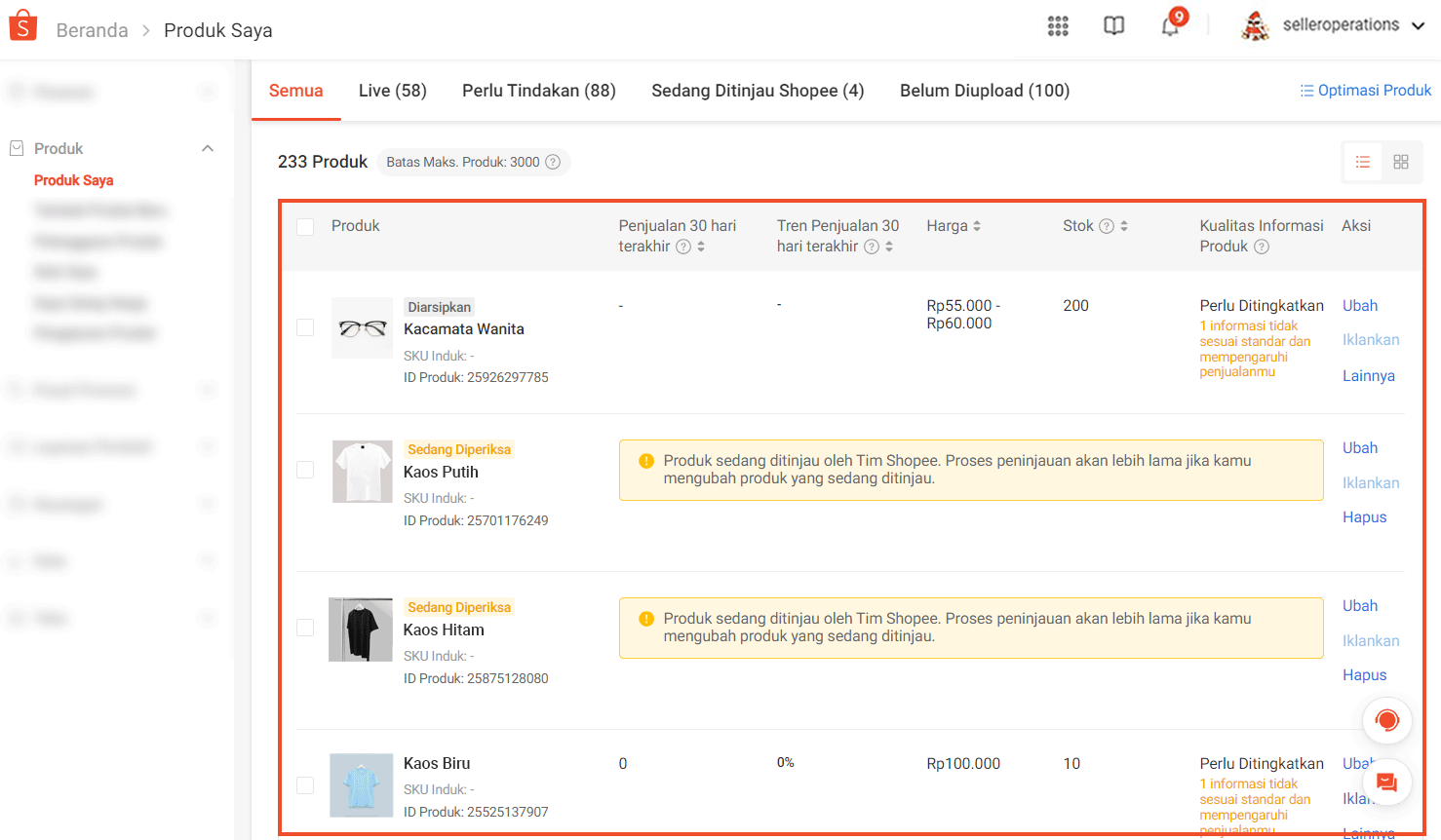Open the seller education book icon
1441x840 pixels.
click(1113, 26)
